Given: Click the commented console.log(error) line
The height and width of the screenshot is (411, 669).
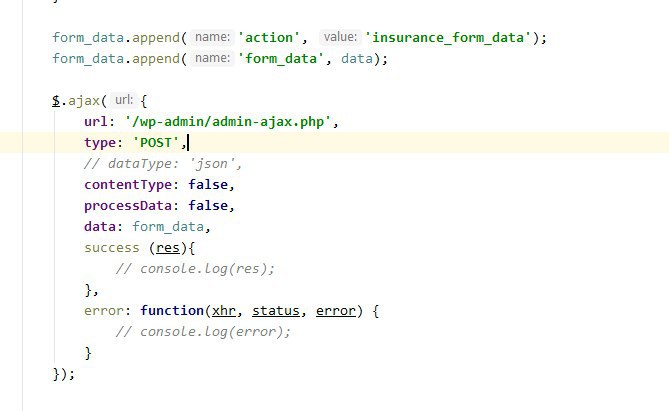Looking at the screenshot, I should pyautogui.click(x=203, y=332).
